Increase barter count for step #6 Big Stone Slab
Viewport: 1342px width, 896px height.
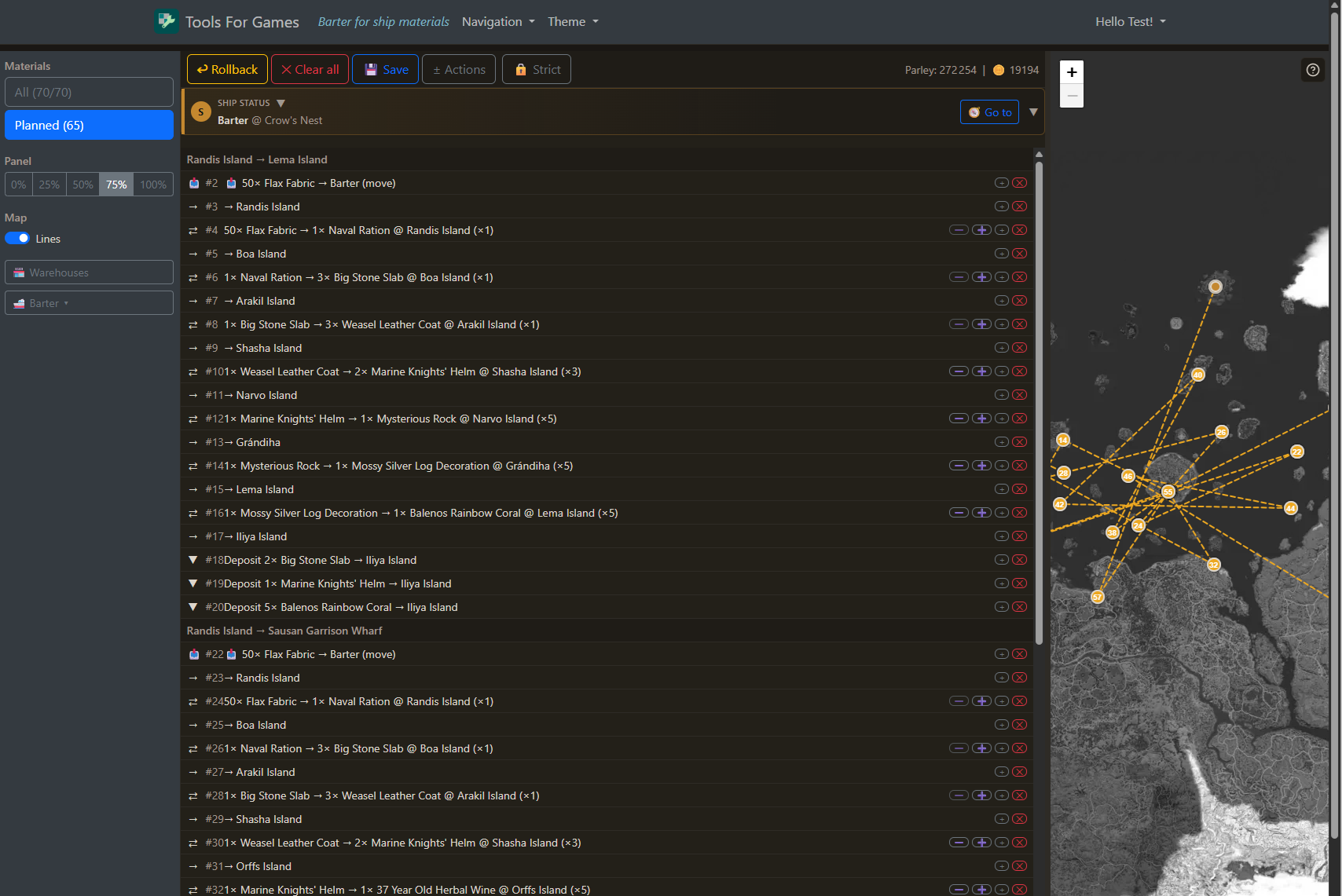coord(981,277)
